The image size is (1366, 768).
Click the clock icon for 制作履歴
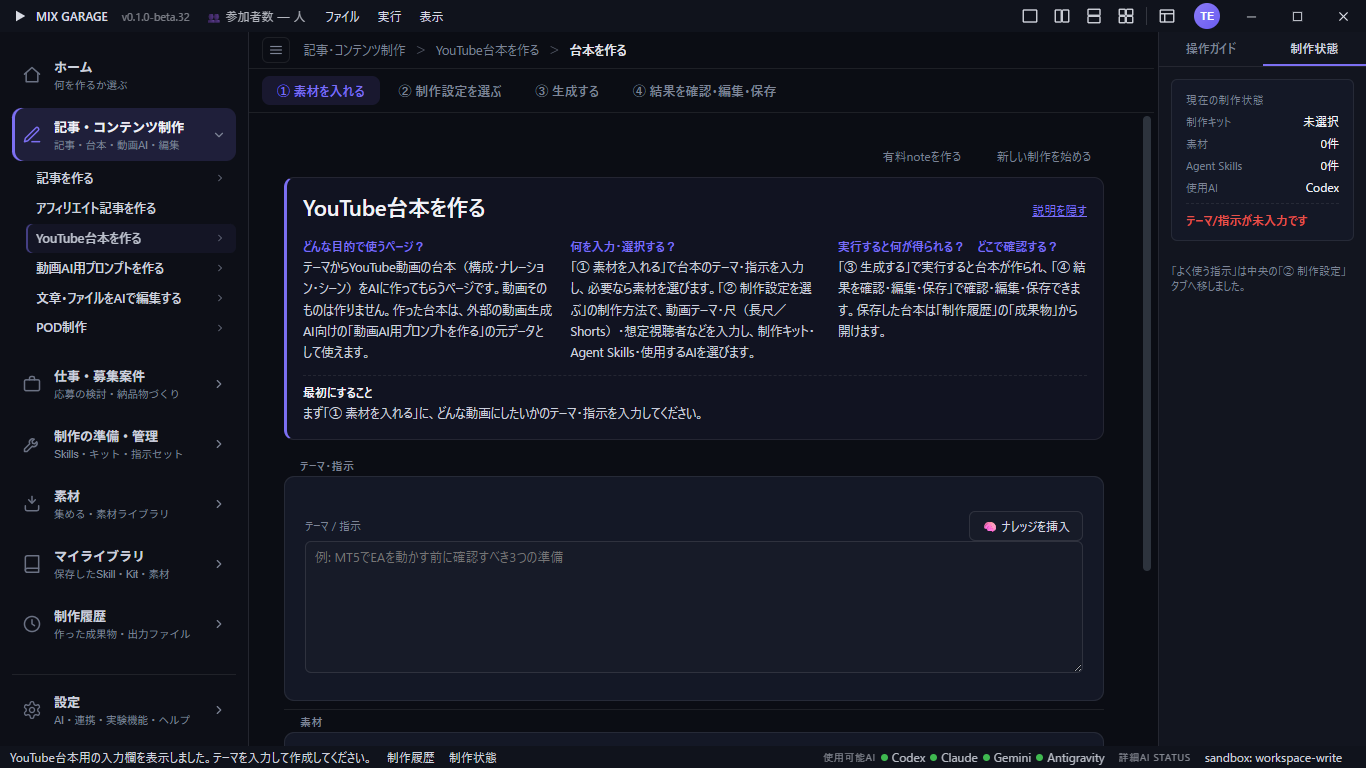32,624
